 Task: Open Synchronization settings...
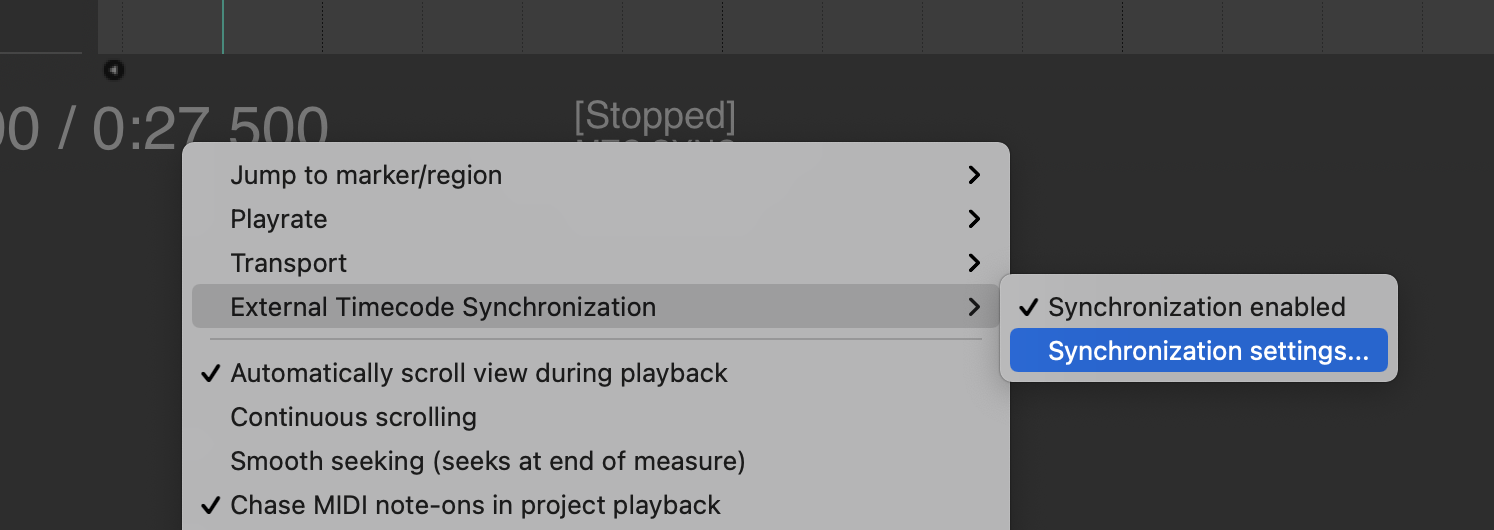pyautogui.click(x=1208, y=351)
